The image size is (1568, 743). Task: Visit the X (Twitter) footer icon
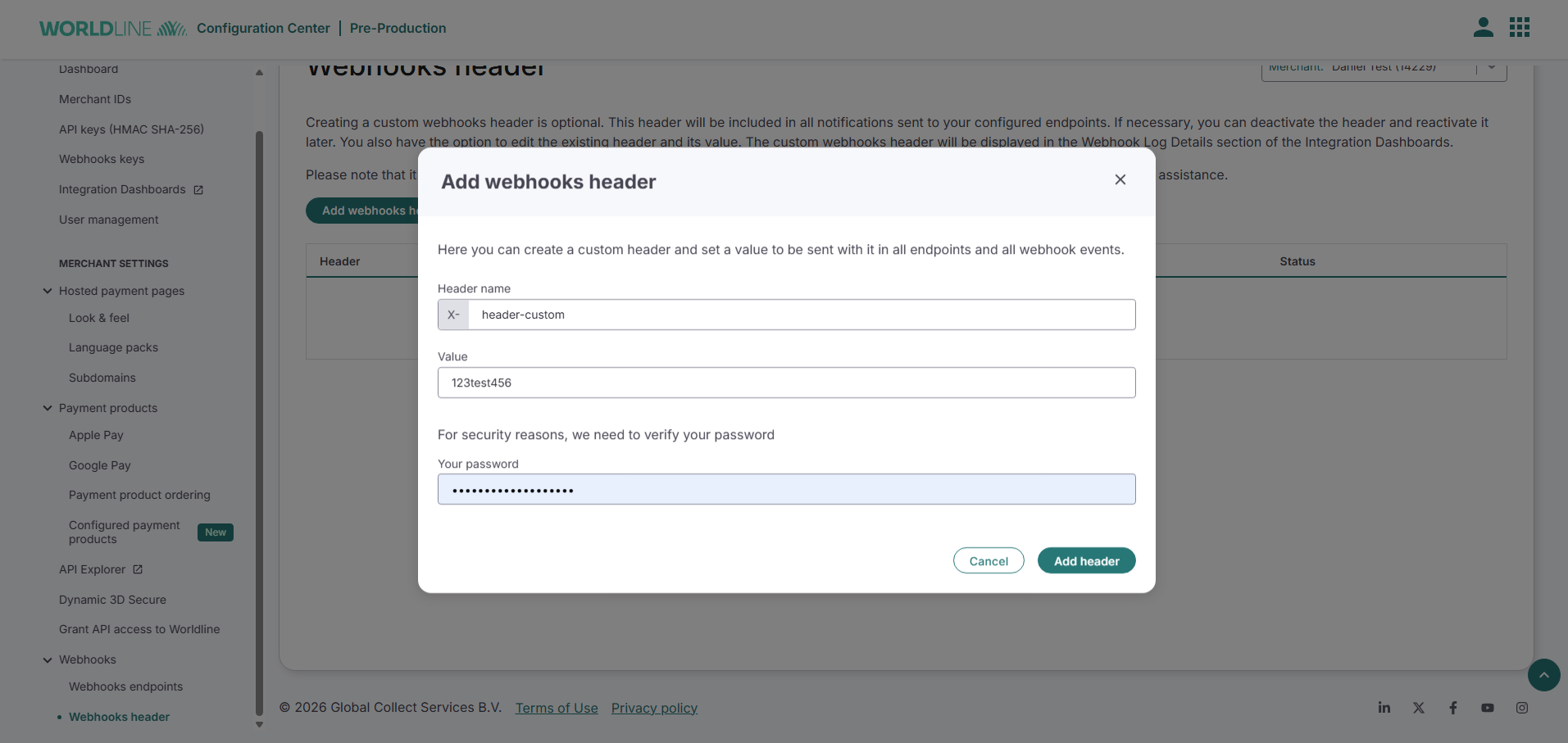click(1418, 708)
